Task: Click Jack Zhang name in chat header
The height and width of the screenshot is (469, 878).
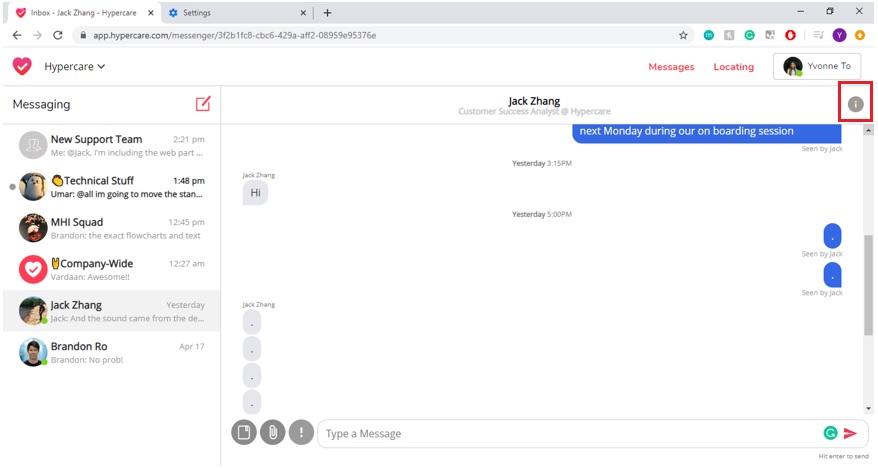Action: [x=534, y=101]
